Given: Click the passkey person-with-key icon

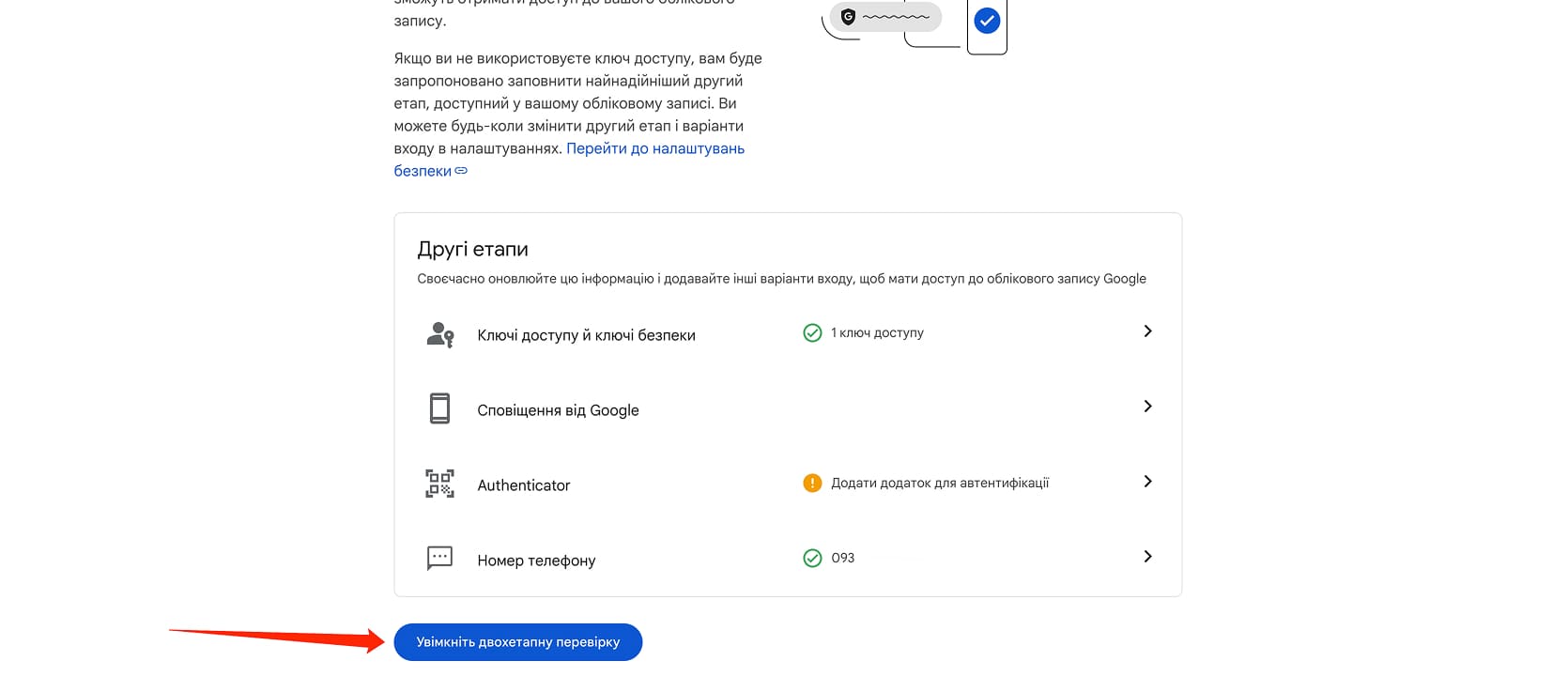Looking at the screenshot, I should click(x=440, y=334).
